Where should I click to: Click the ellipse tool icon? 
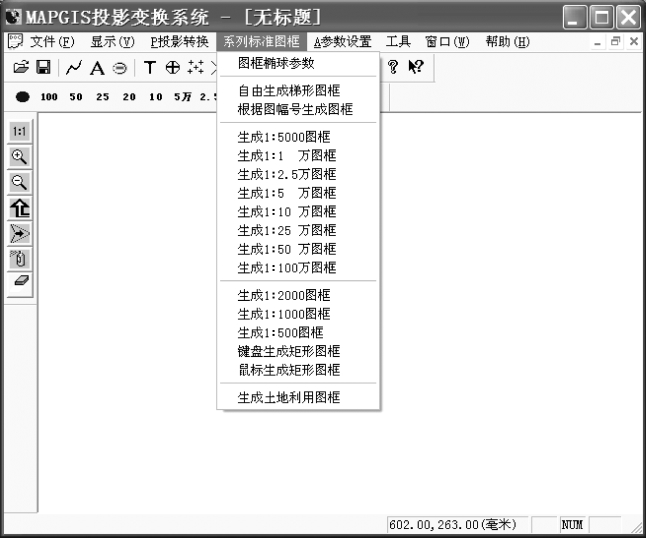pos(120,68)
